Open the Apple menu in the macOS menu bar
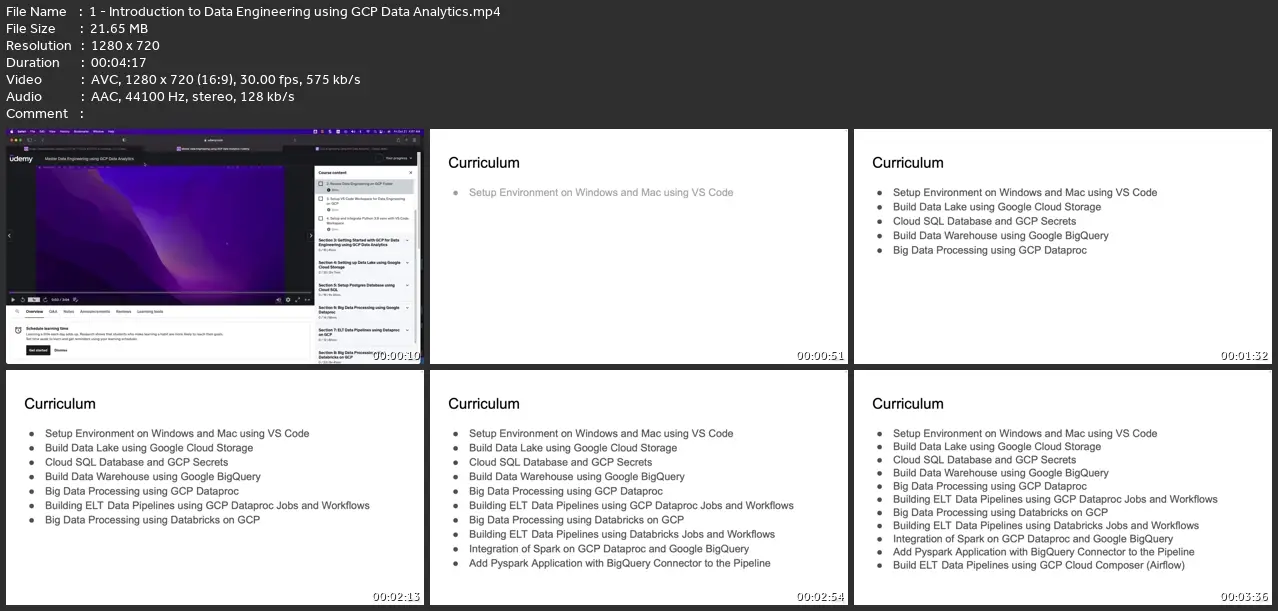The height and width of the screenshot is (611, 1278). (11, 131)
